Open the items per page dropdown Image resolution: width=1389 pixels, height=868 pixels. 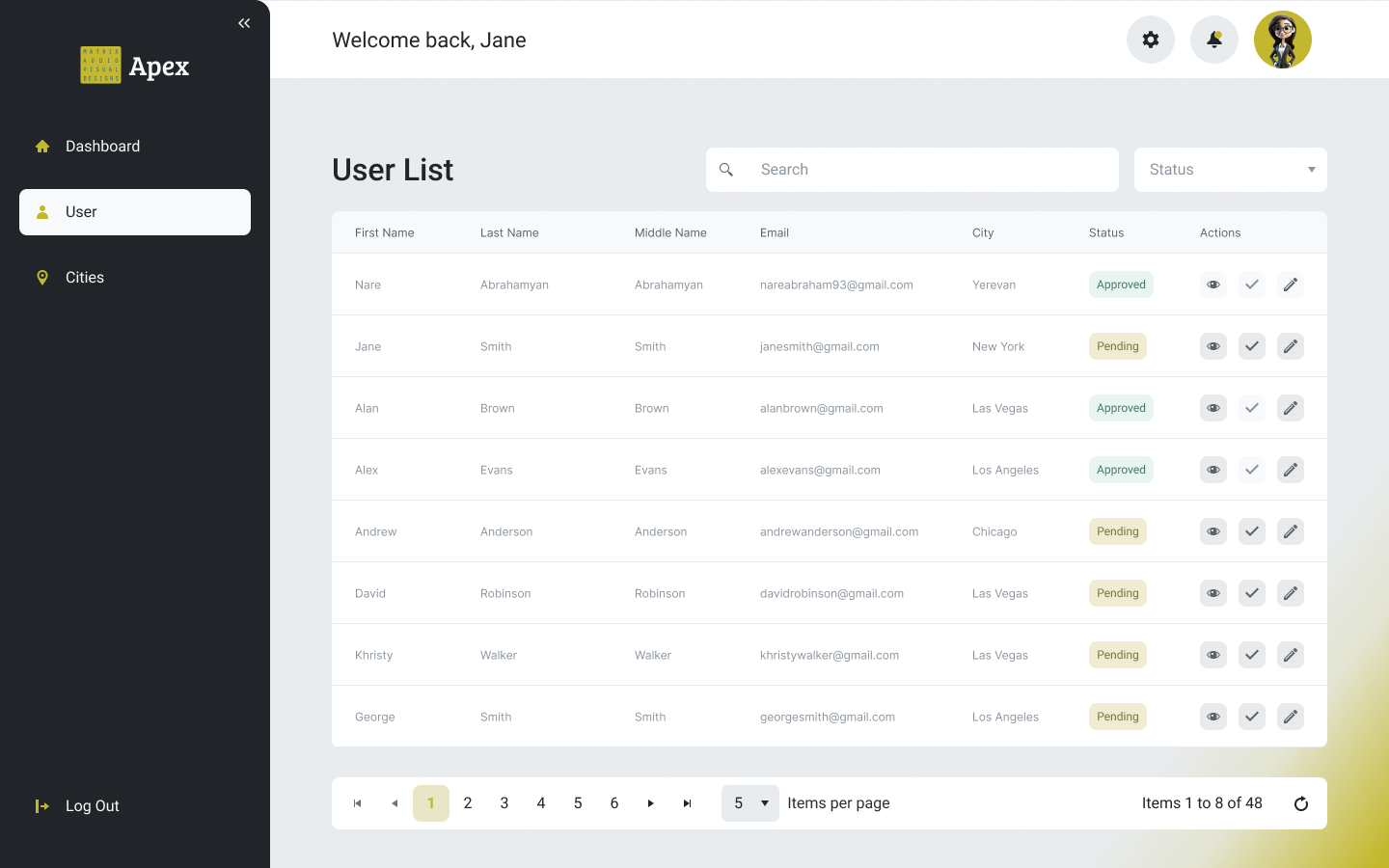tap(749, 802)
